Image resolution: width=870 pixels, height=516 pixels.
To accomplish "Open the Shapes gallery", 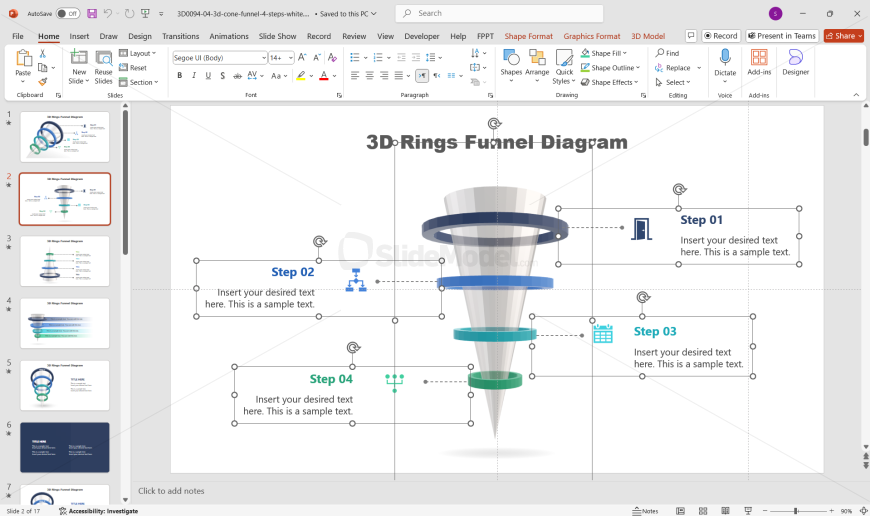I will click(511, 62).
